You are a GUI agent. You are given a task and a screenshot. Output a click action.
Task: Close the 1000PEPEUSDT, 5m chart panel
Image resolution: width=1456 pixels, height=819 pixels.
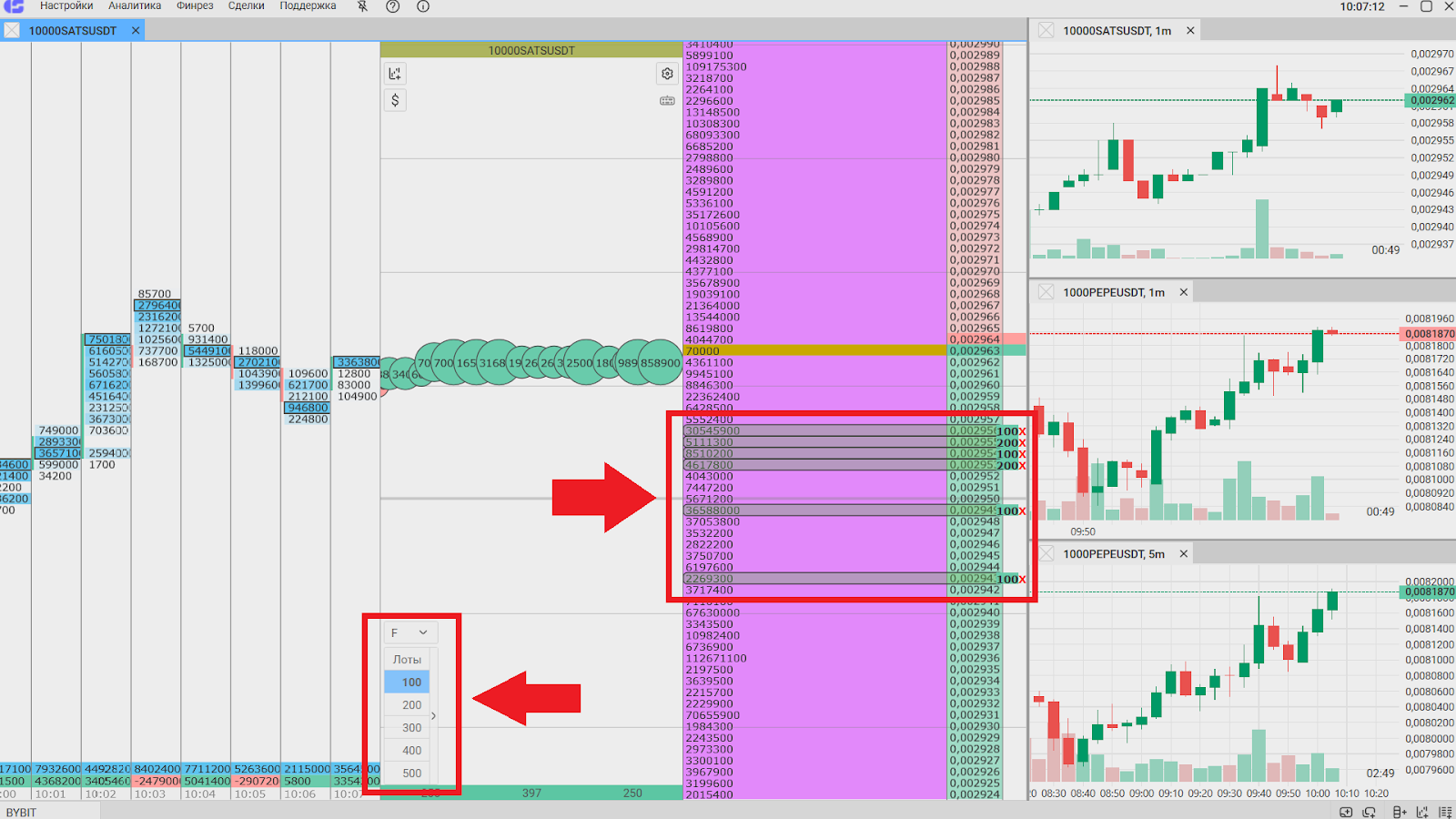tap(1184, 553)
